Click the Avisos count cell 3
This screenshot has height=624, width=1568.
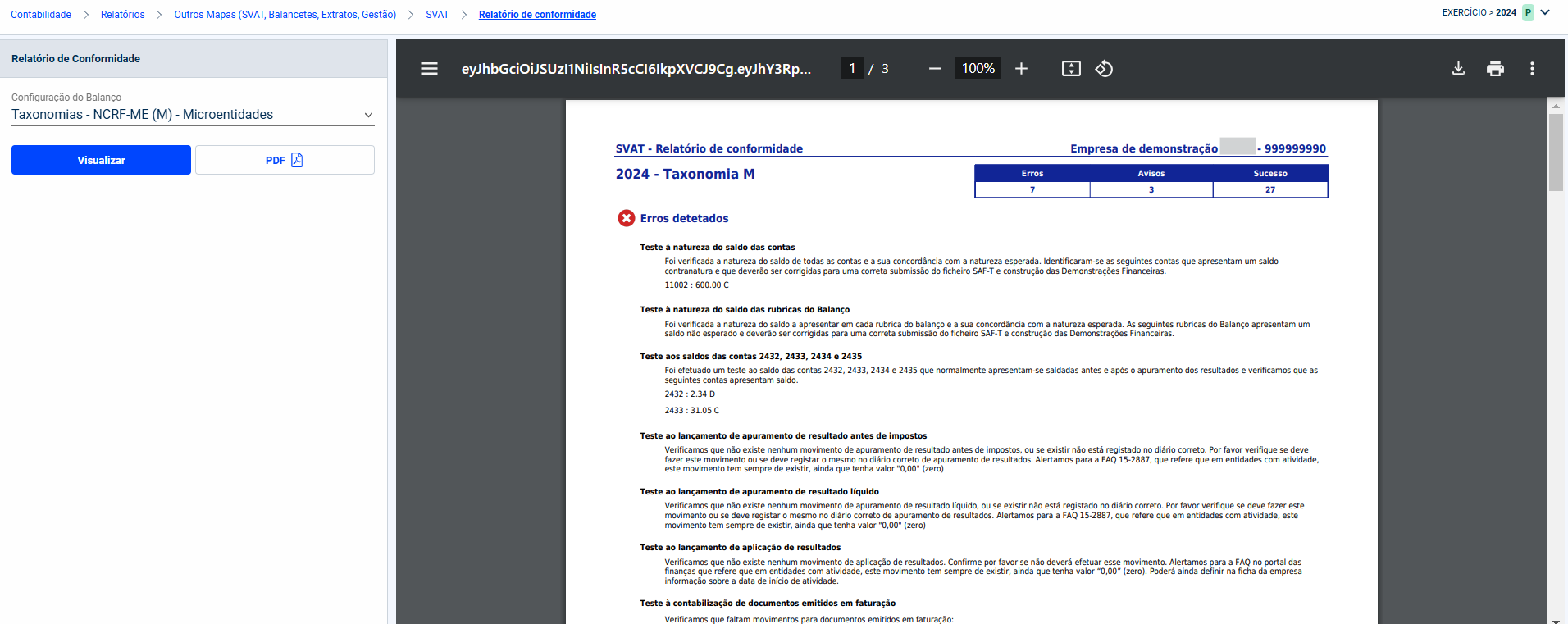pyautogui.click(x=1151, y=189)
